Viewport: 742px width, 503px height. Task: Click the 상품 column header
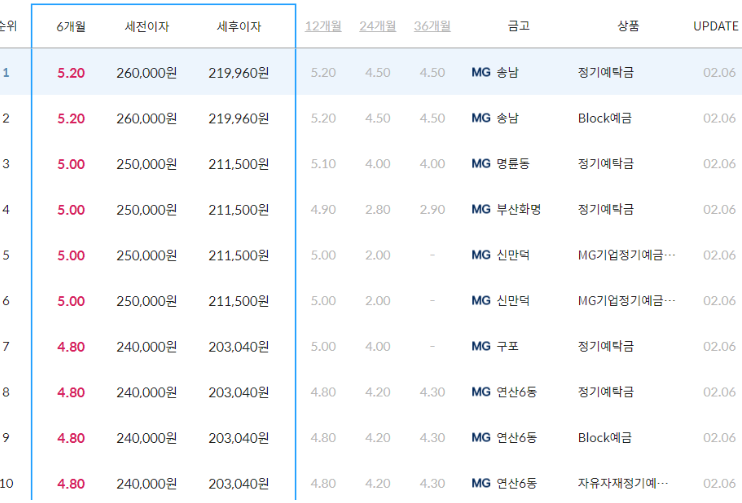[628, 26]
